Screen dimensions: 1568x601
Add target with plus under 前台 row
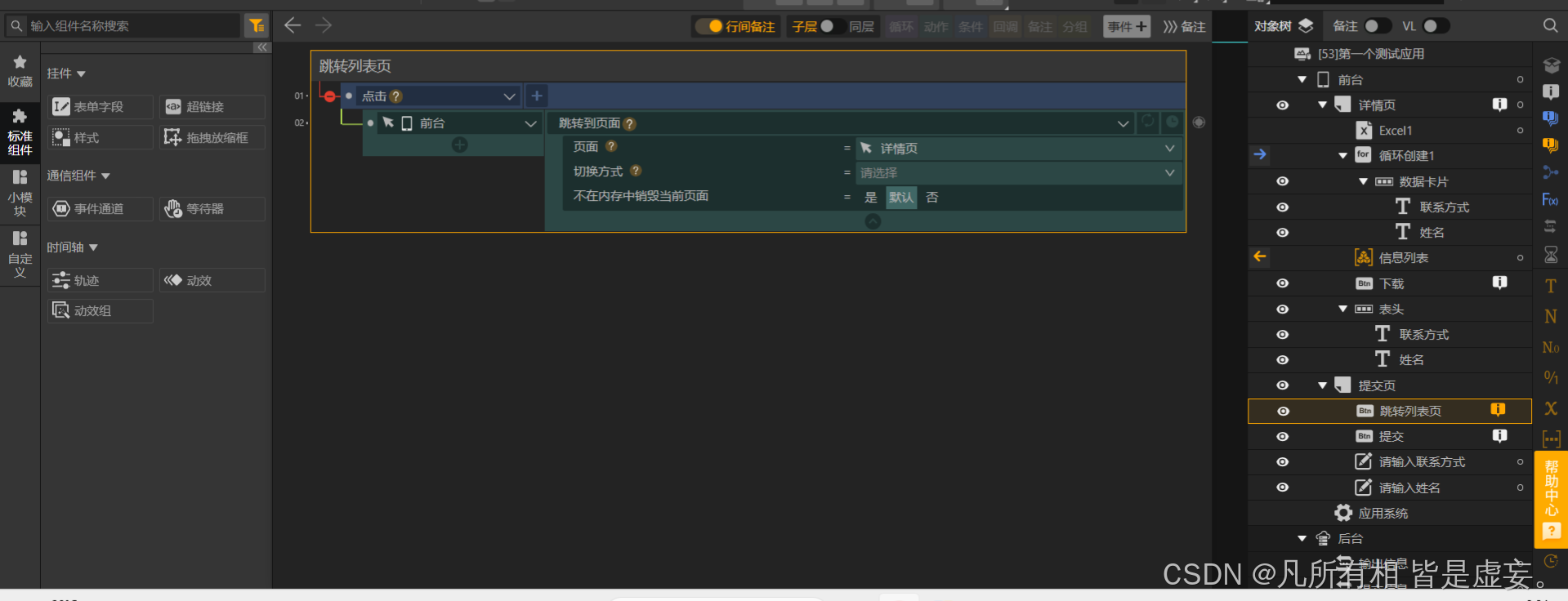click(x=460, y=145)
